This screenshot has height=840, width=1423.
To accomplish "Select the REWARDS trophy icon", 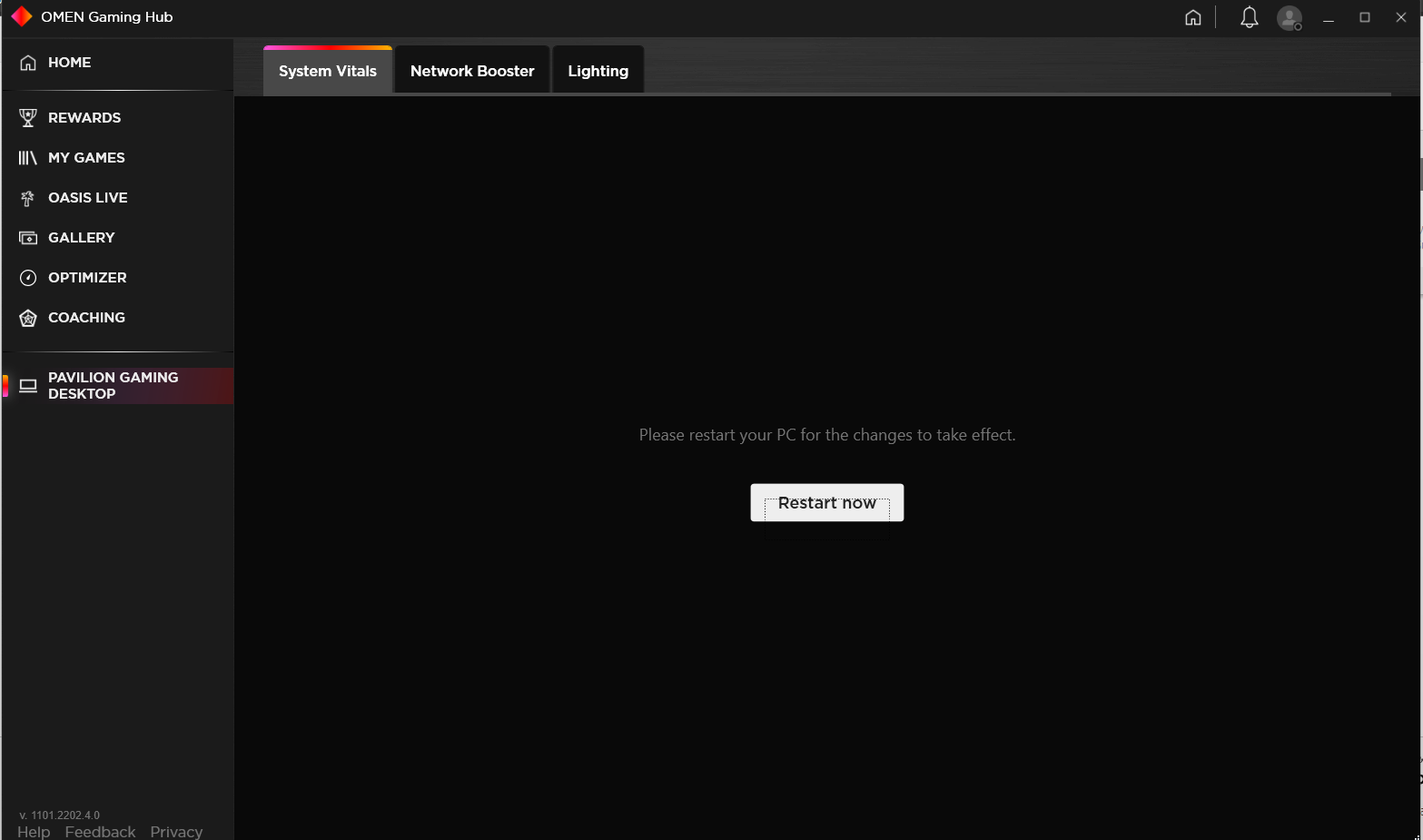I will pyautogui.click(x=27, y=117).
